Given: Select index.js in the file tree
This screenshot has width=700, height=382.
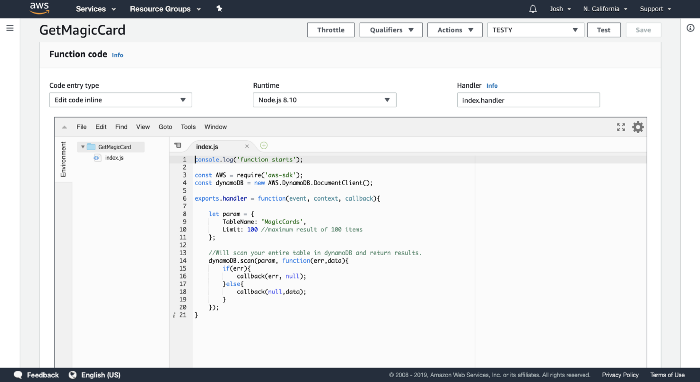Looking at the screenshot, I should click(x=114, y=158).
